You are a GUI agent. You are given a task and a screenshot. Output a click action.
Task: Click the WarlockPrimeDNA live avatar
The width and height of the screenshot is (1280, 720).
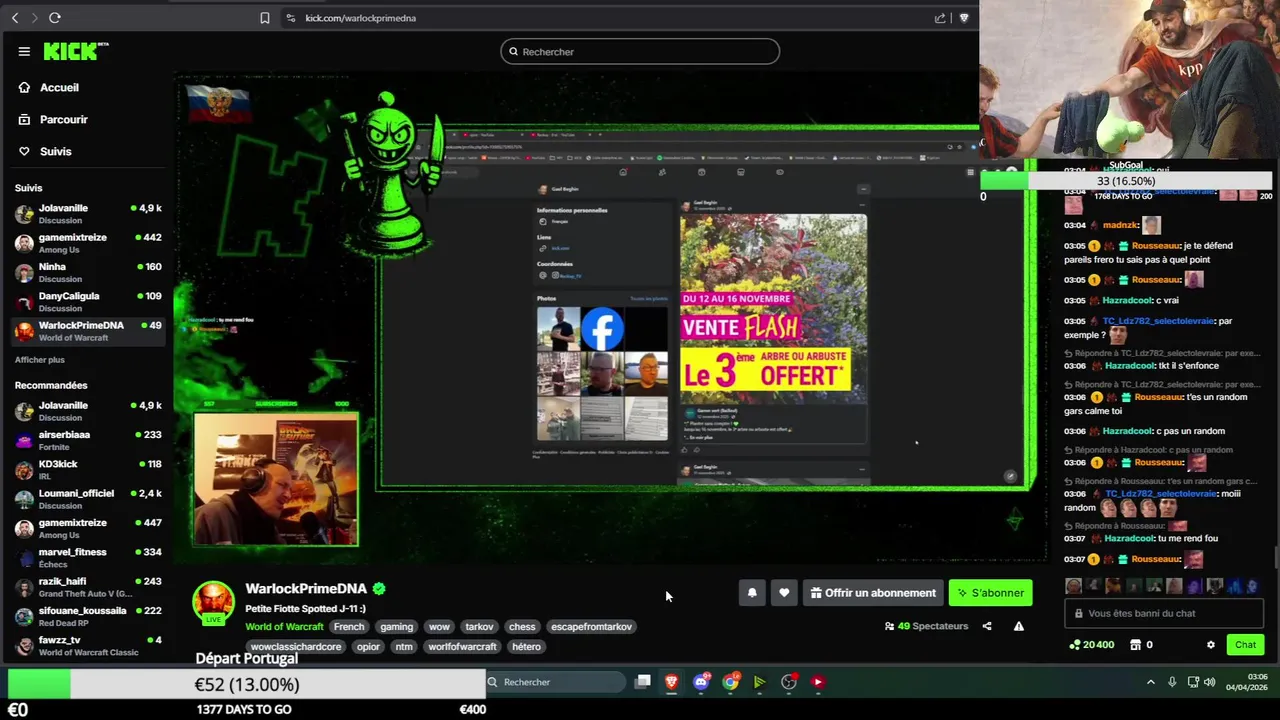tap(213, 602)
